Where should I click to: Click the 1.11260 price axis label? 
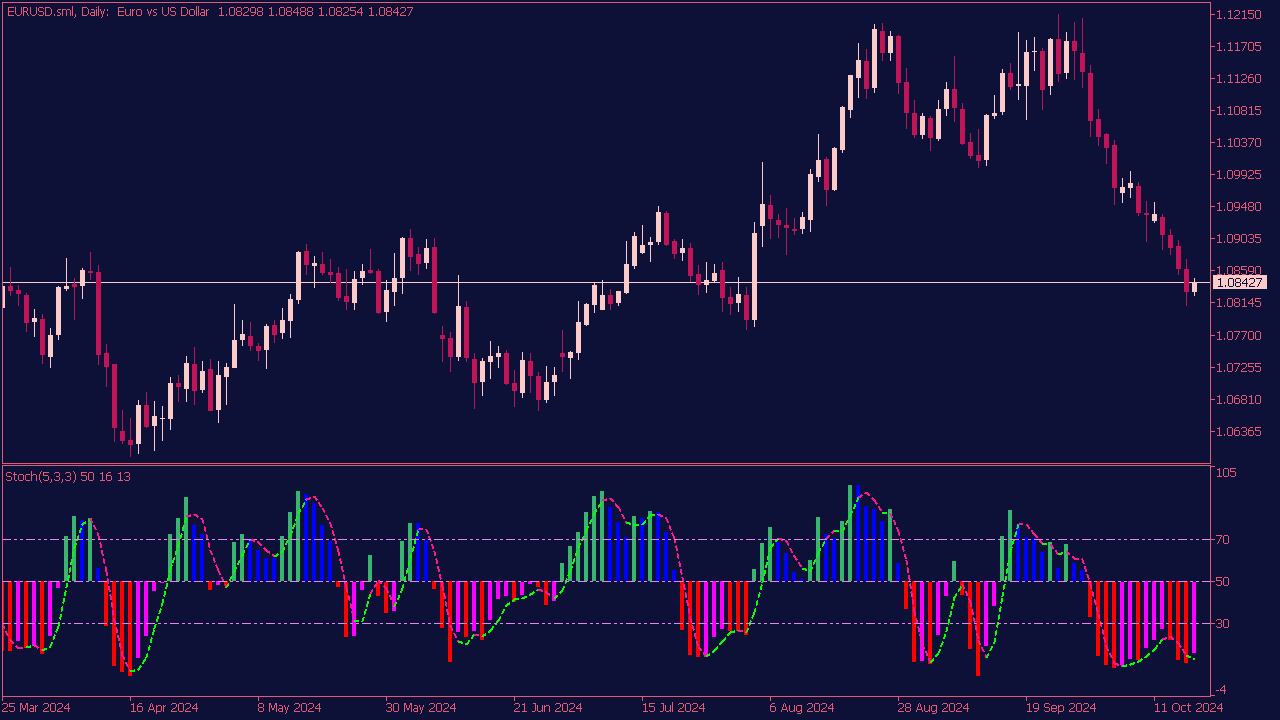tap(1240, 78)
